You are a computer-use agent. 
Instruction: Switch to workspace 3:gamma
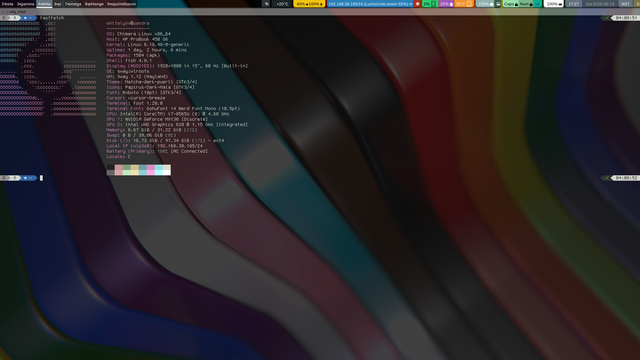(x=25, y=4)
